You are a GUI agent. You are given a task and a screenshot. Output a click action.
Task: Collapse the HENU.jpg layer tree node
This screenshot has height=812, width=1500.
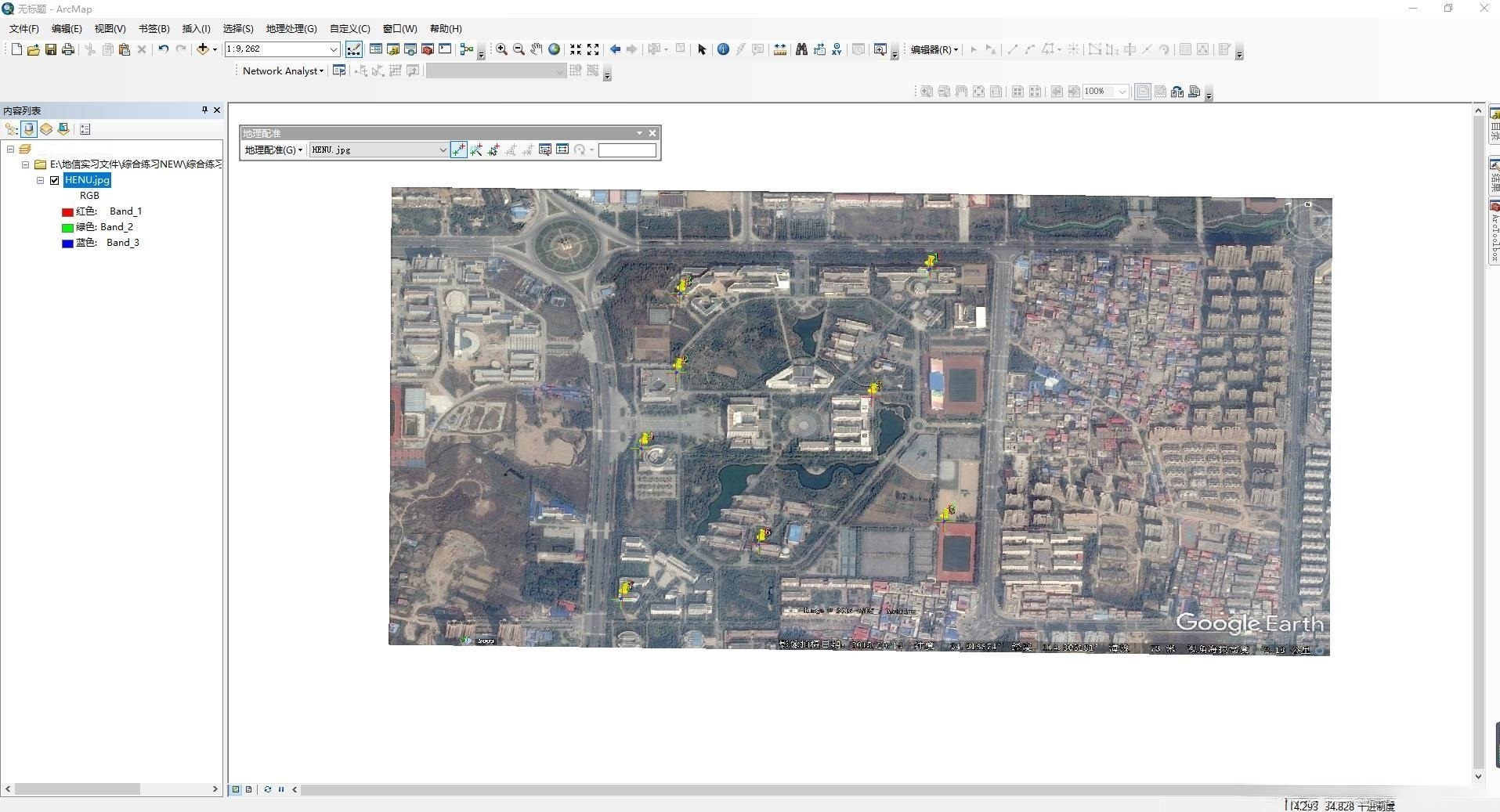click(x=40, y=180)
